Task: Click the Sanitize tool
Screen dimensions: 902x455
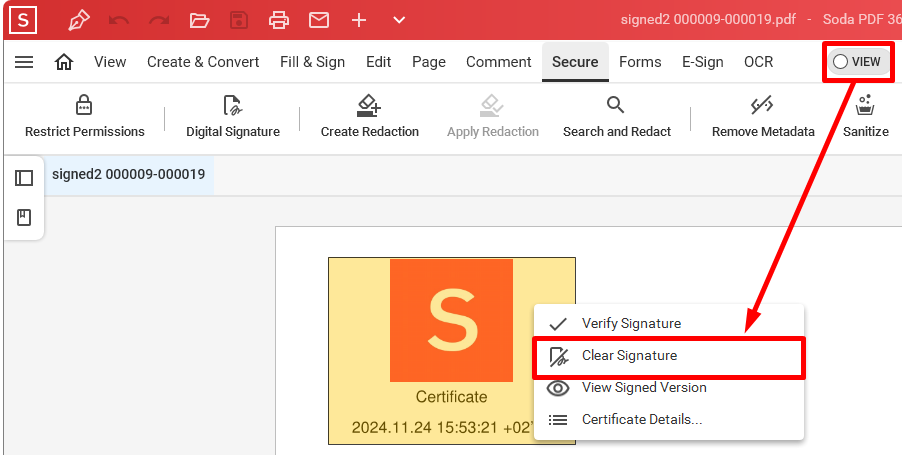Action: click(866, 117)
